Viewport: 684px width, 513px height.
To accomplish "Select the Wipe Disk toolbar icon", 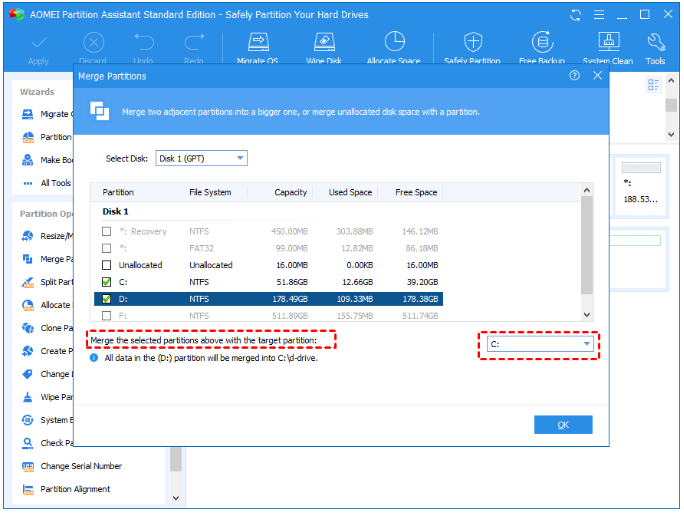I will [x=324, y=48].
